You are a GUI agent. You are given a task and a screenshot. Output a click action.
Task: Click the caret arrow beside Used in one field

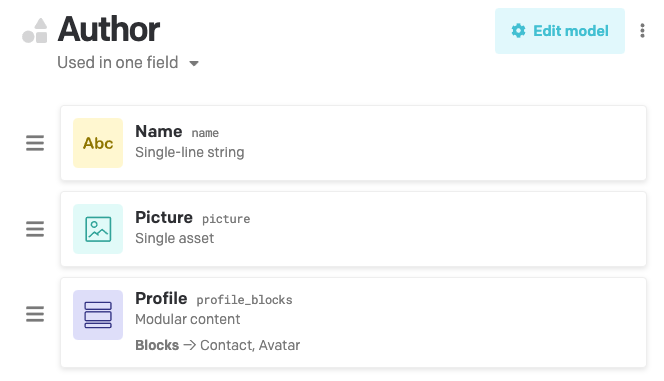(x=194, y=64)
